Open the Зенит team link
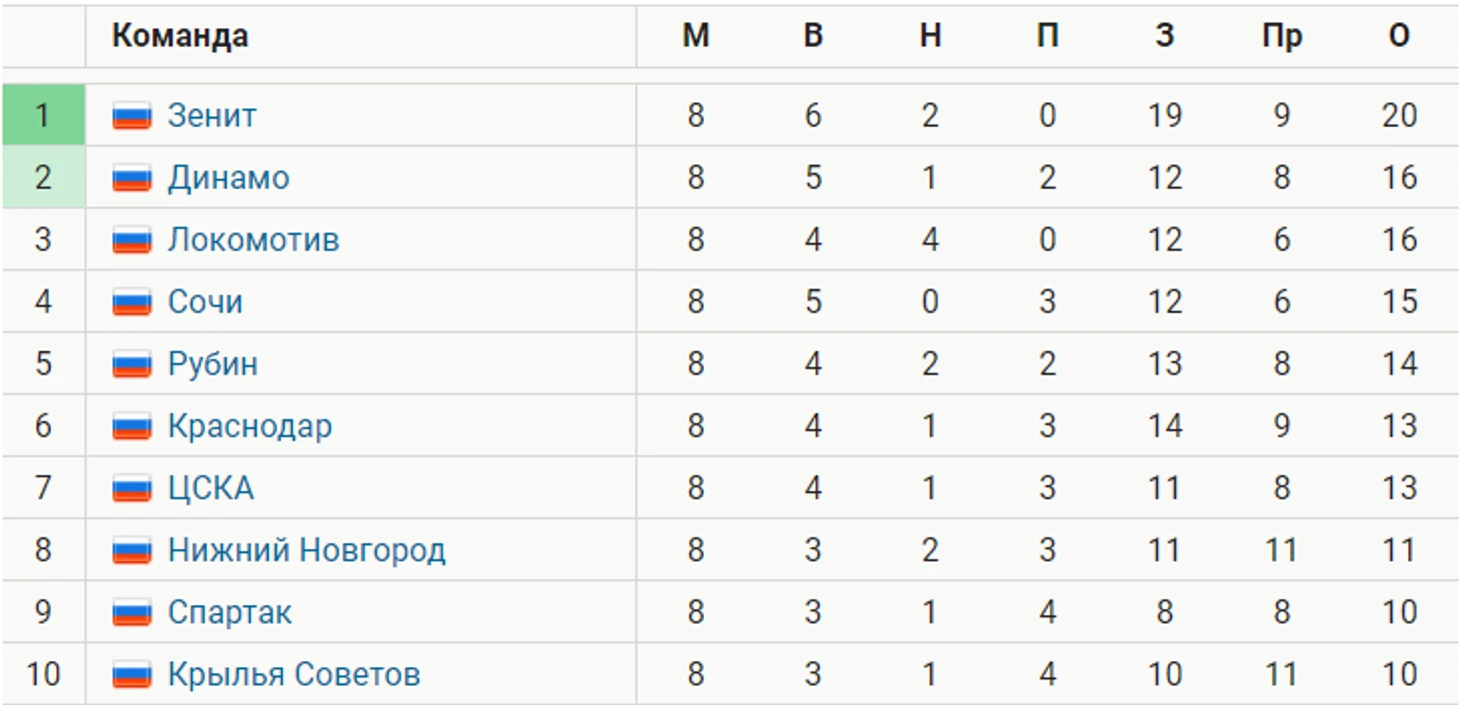The height and width of the screenshot is (705, 1460). click(x=211, y=116)
